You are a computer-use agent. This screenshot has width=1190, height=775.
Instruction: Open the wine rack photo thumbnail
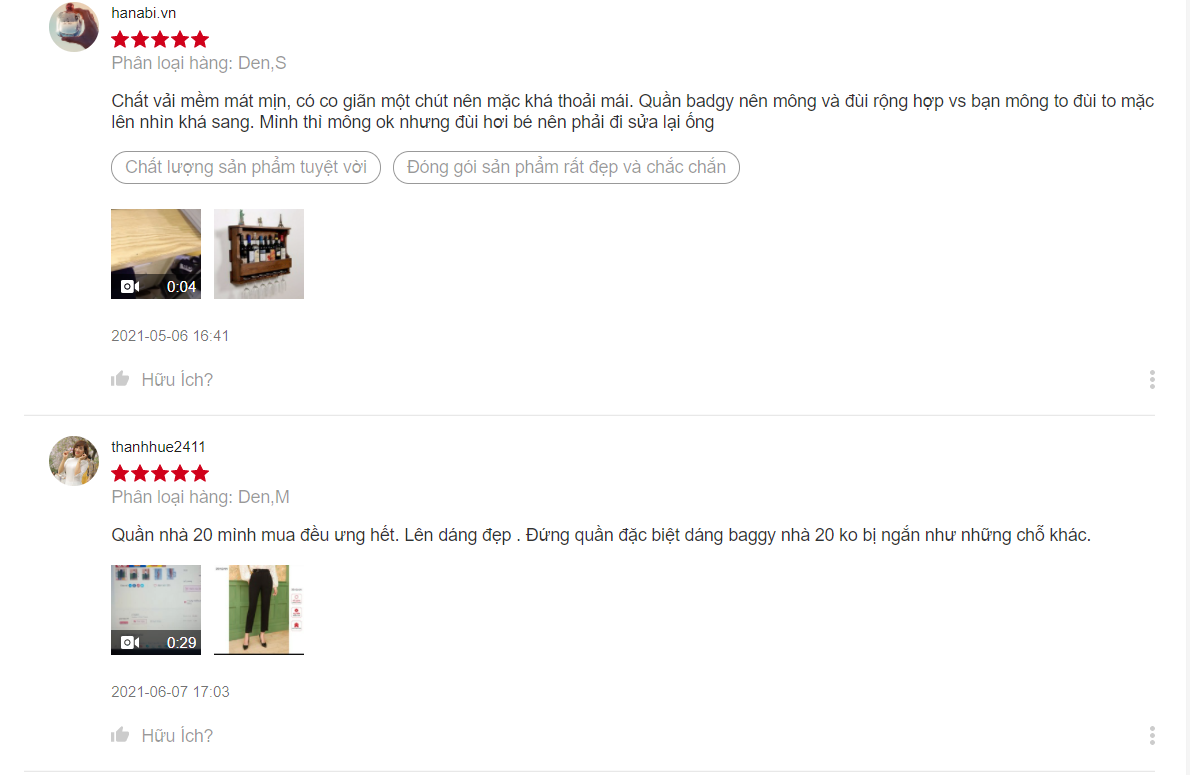tap(259, 254)
